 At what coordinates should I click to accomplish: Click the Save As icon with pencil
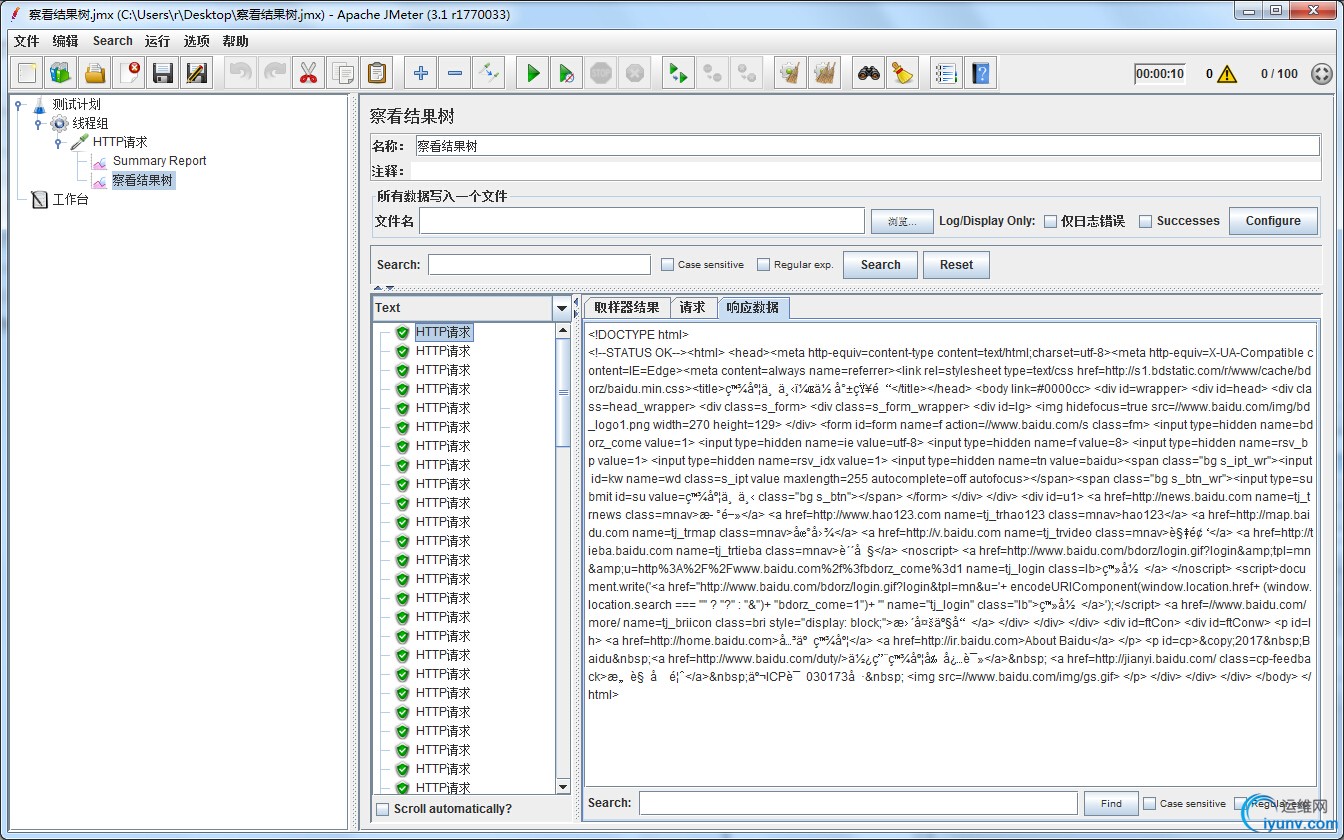(x=197, y=73)
